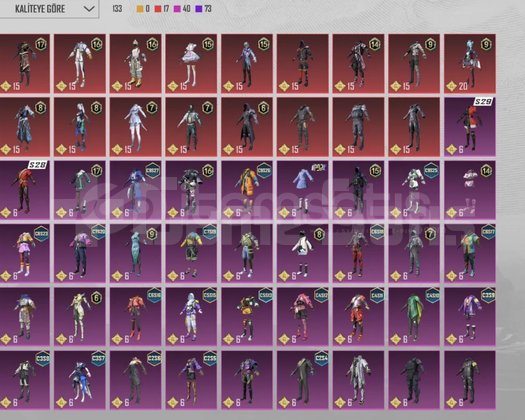
Task: Filter by the red rarity swatch showing 17
Action: point(162,9)
